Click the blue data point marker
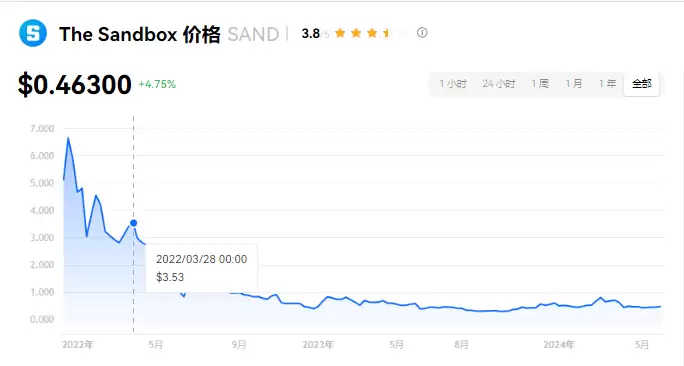The width and height of the screenshot is (684, 366). coord(133,223)
